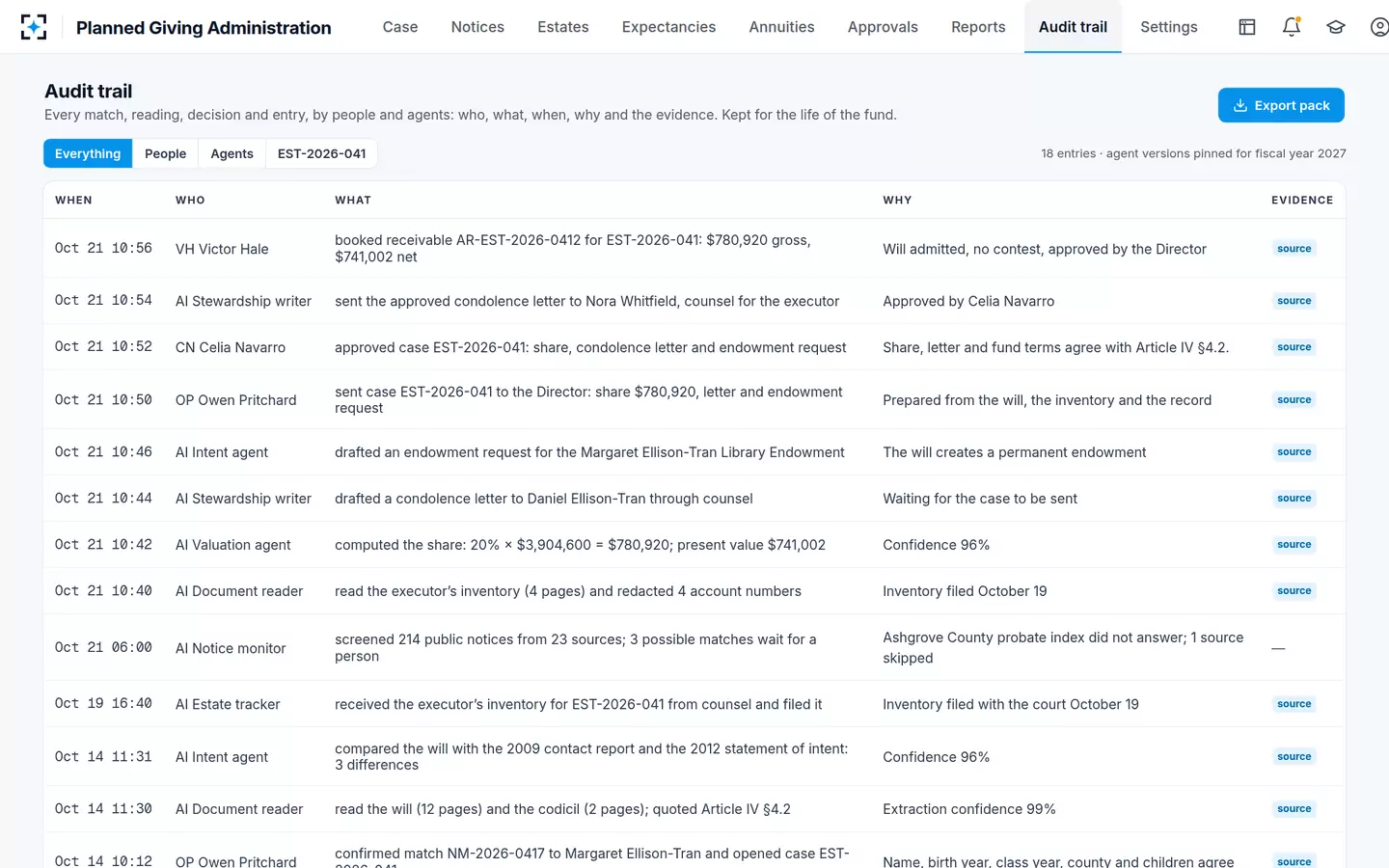Open the Settings tab
This screenshot has width=1389, height=868.
[1169, 27]
